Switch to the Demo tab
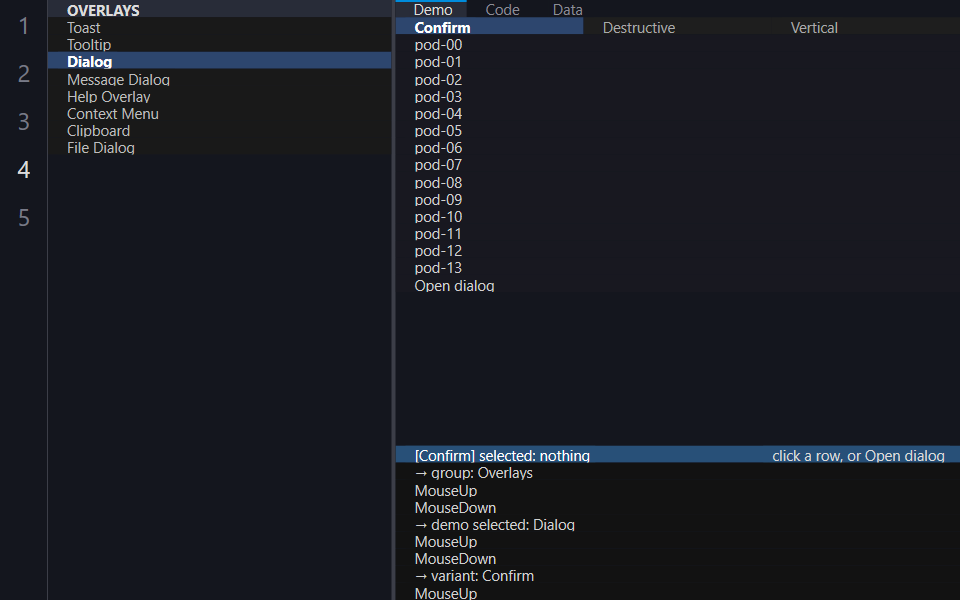The image size is (960, 600). (x=433, y=9)
